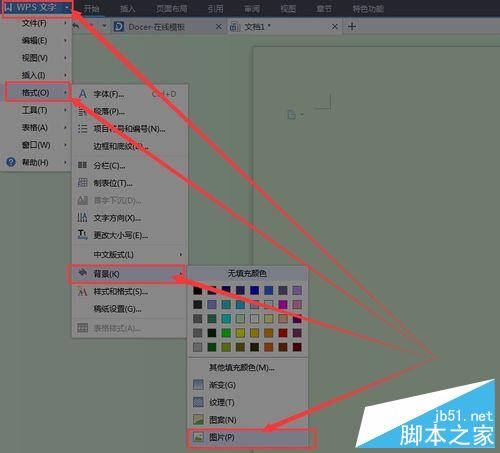Choose 边框和底纹(B) borders and shading
This screenshot has height=453, width=500.
130,146
